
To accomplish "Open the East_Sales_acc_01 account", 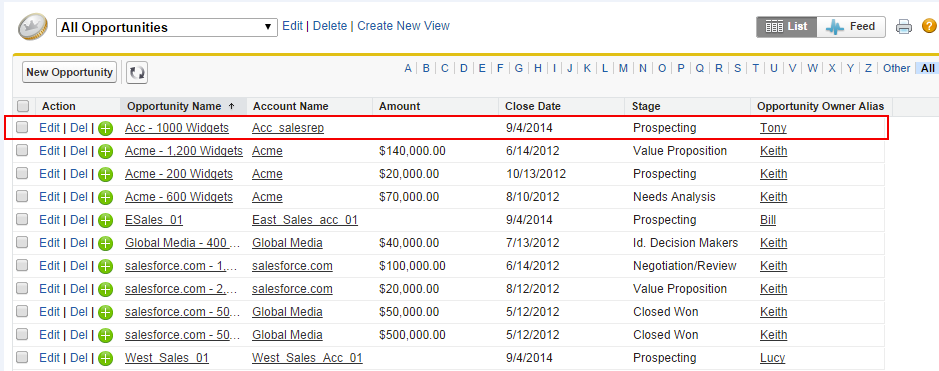I will 305,220.
